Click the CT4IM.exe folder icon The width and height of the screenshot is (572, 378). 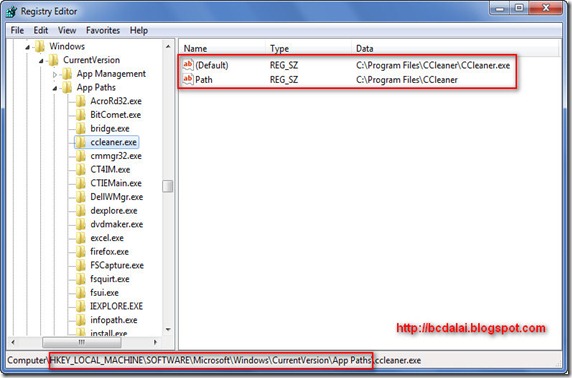tap(81, 169)
